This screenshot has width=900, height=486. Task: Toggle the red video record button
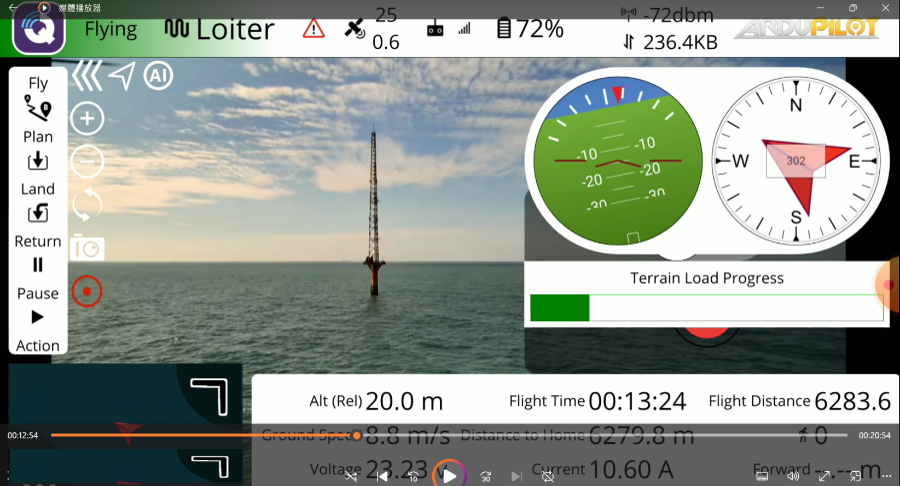(x=87, y=291)
